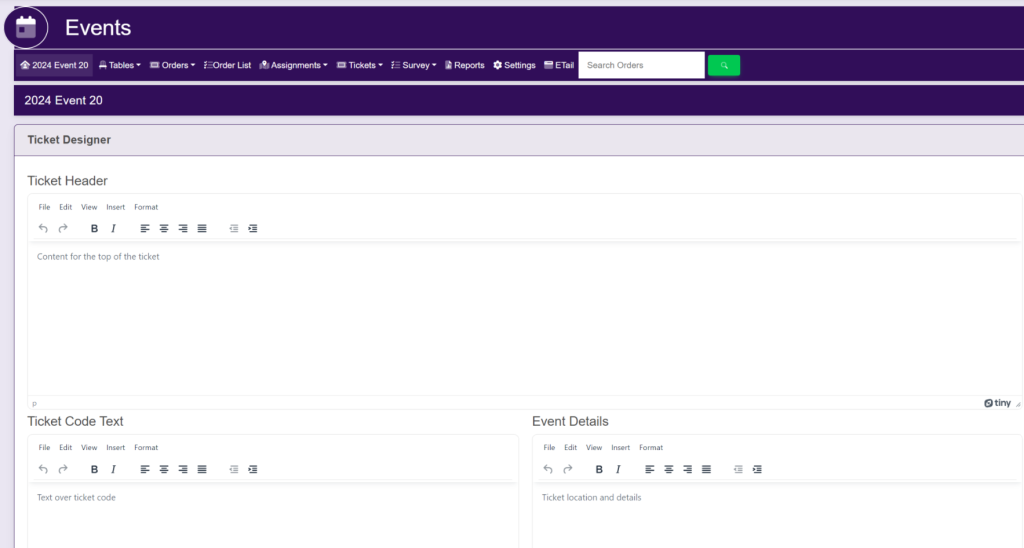Center align text in Ticket Header editor
1024x548 pixels.
(x=164, y=228)
